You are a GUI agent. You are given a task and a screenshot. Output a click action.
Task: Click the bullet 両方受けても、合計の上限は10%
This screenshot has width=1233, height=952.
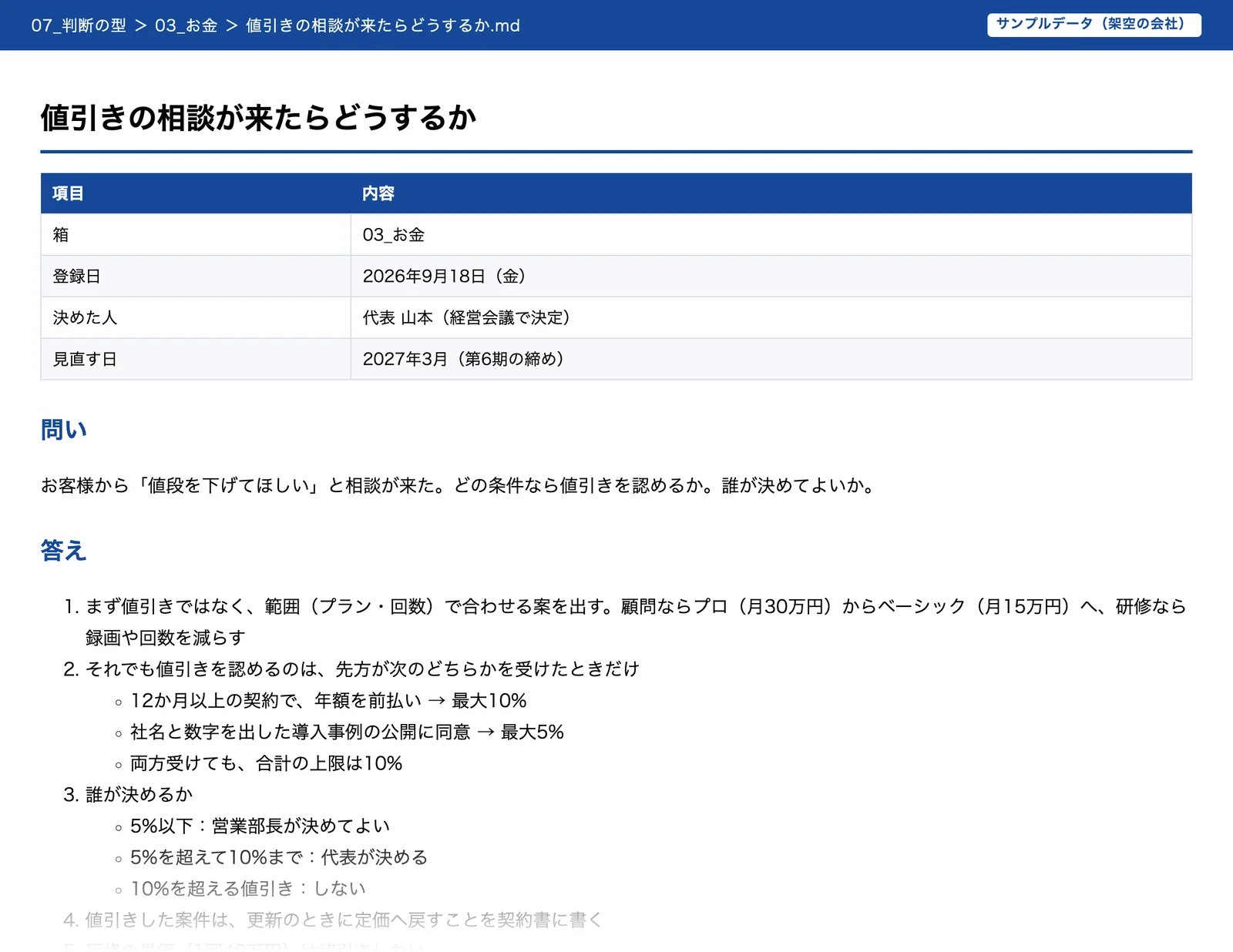(266, 764)
